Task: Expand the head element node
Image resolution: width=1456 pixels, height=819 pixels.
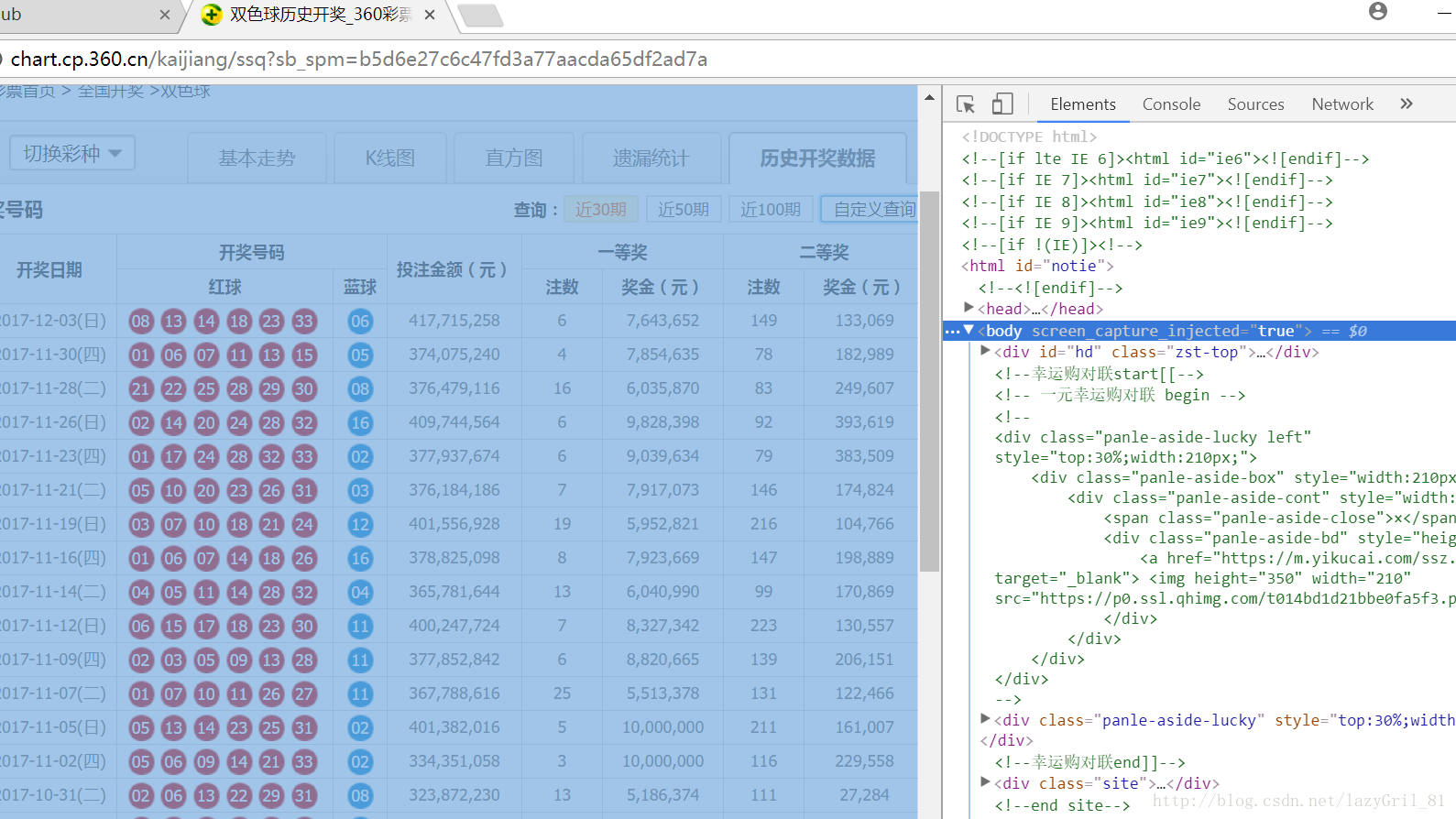Action: tap(969, 308)
